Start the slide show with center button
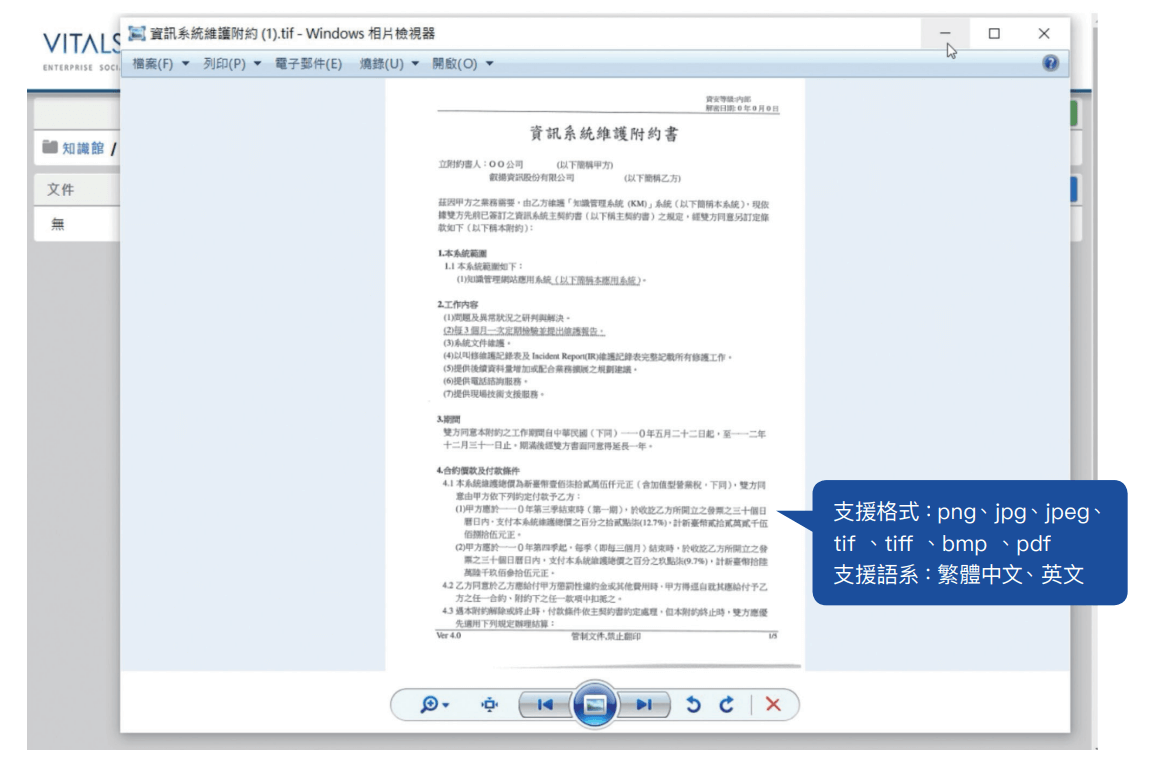Viewport: 1152px width, 759px height. click(595, 705)
